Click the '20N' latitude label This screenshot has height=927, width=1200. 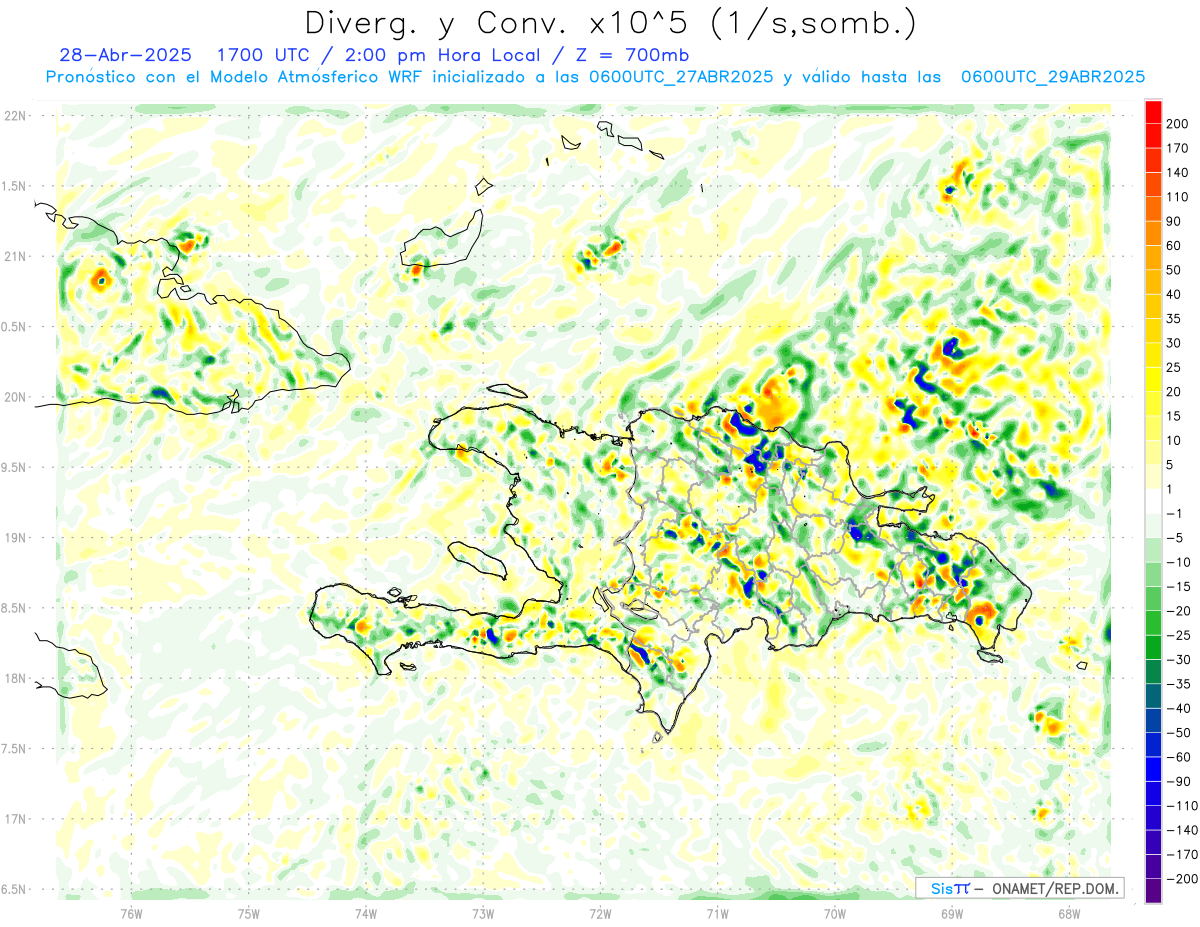tap(16, 397)
